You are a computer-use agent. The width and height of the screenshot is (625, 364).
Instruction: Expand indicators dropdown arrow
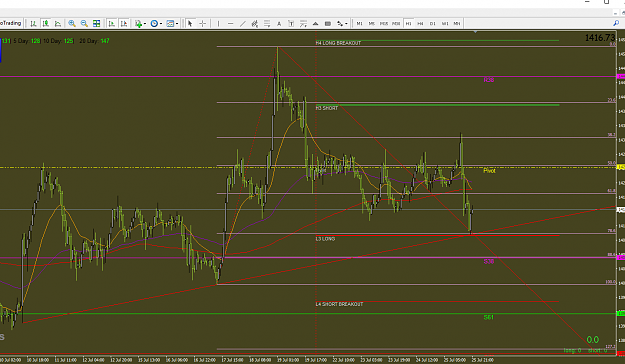tap(145, 24)
